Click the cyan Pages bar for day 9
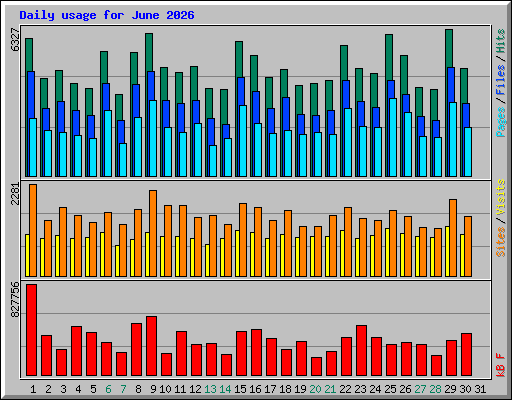Image resolution: width=512 pixels, height=400 pixels. click(x=153, y=138)
